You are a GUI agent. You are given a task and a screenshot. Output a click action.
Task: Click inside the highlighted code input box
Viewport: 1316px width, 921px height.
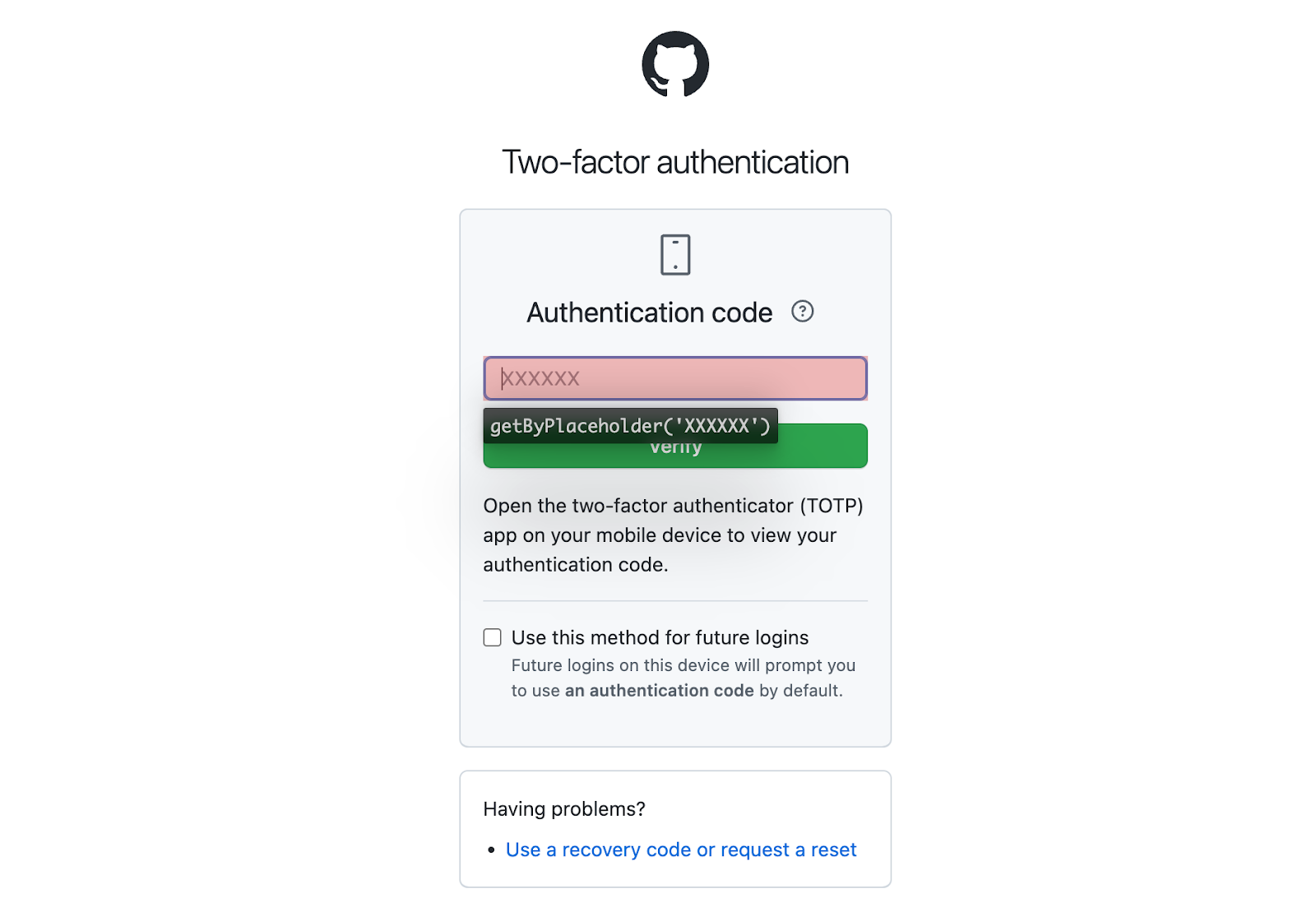tap(674, 377)
